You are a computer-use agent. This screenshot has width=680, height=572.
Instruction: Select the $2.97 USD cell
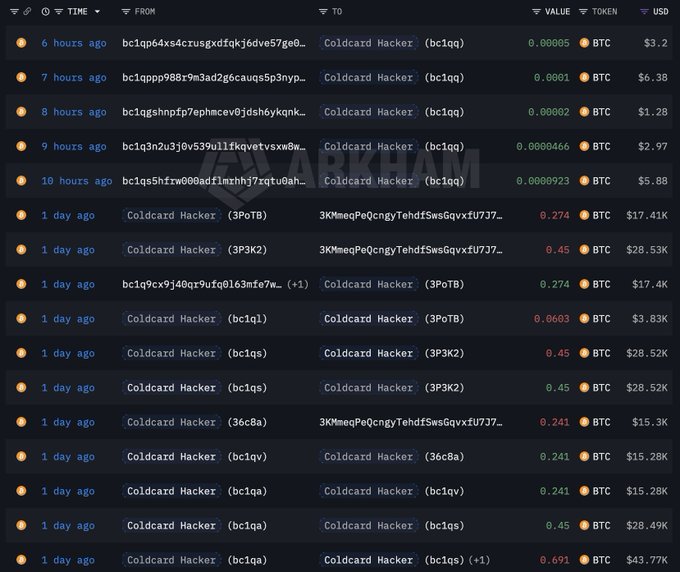(653, 147)
